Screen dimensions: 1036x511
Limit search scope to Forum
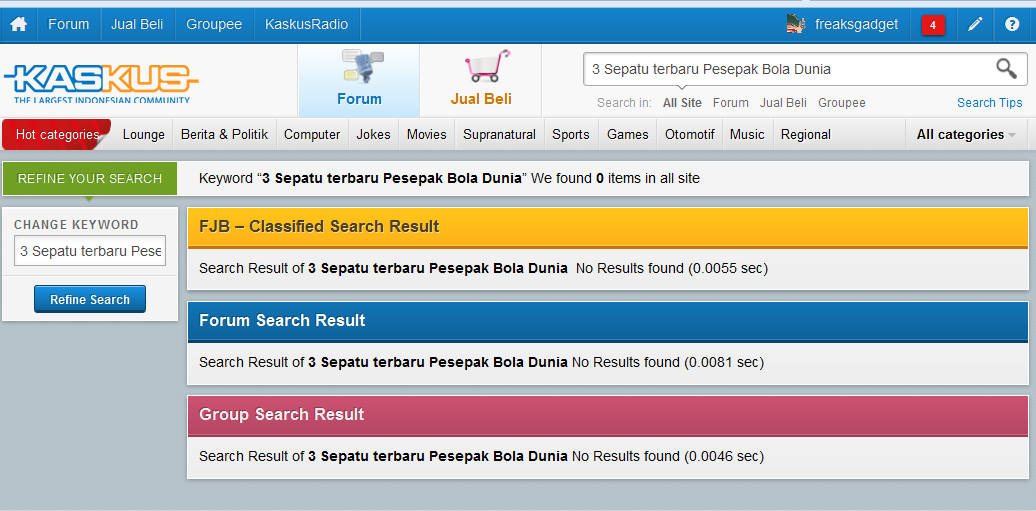[x=731, y=102]
